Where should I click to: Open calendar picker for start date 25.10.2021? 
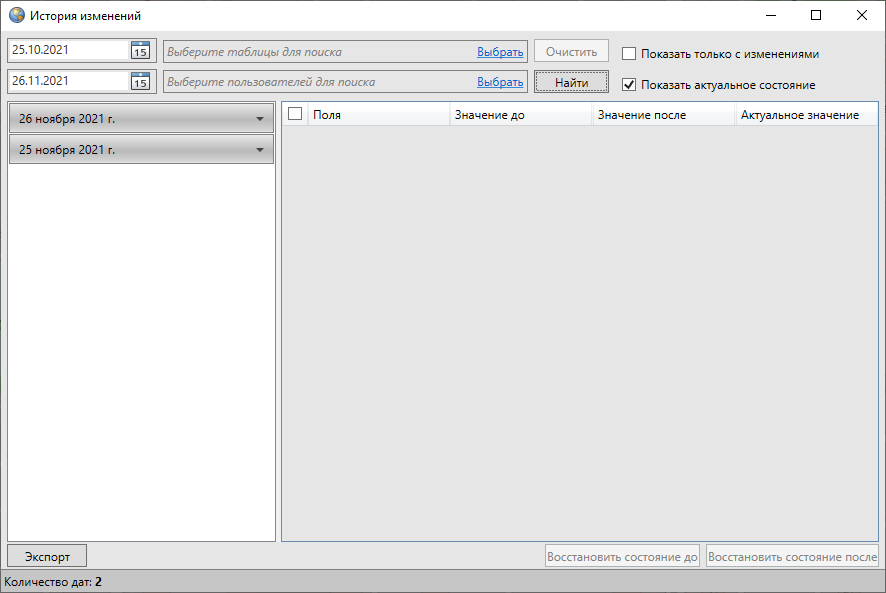click(140, 51)
